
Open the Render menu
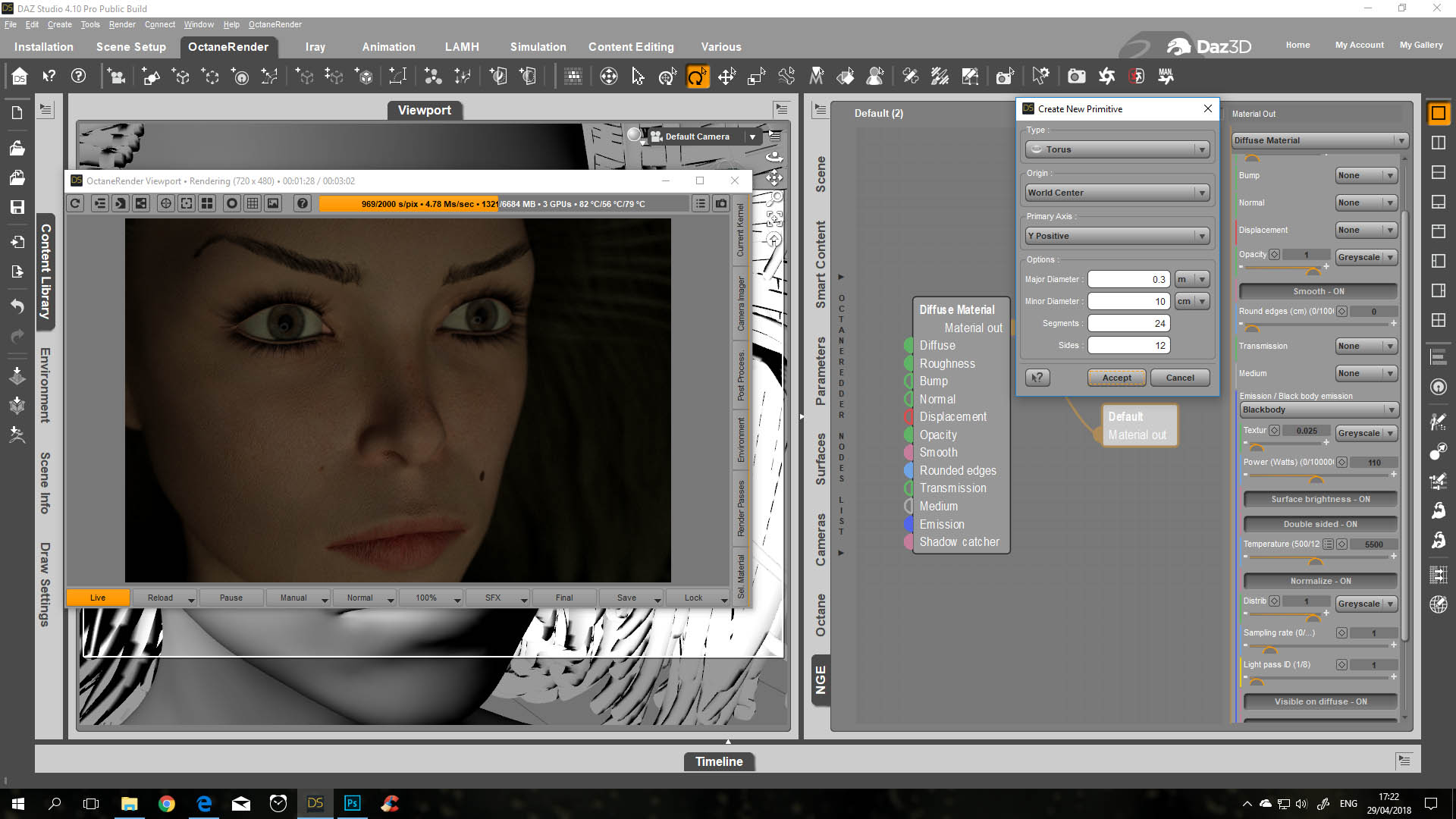pyautogui.click(x=121, y=24)
